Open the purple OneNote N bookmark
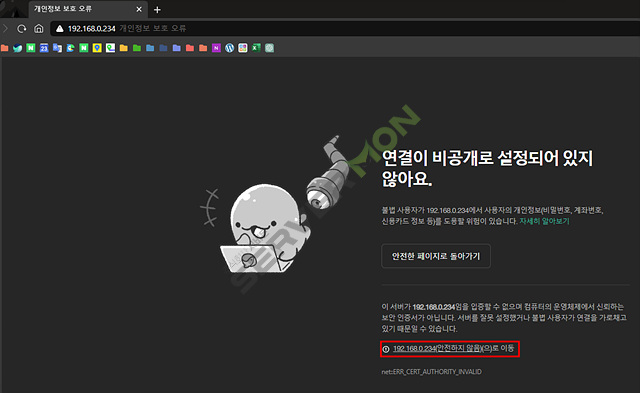 pyautogui.click(x=216, y=48)
